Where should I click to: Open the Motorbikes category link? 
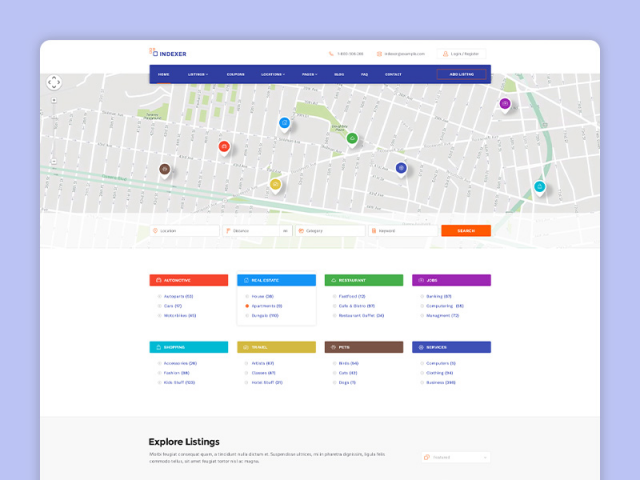[x=180, y=316]
